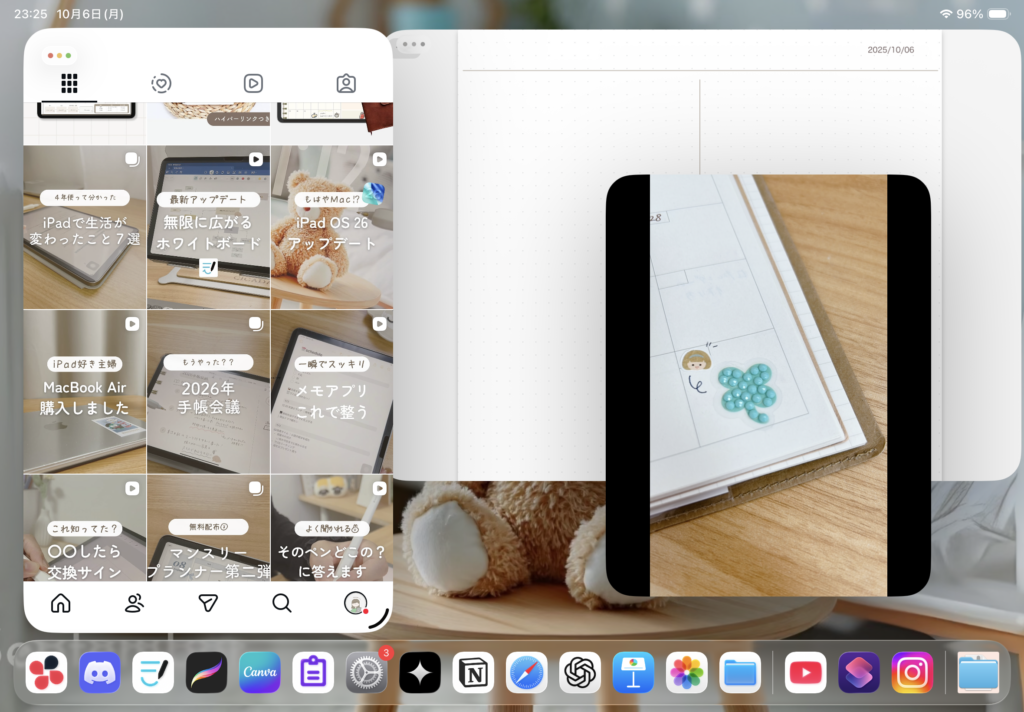Switch to the posts grid tab
Screen dimensions: 1024x712
69,83
